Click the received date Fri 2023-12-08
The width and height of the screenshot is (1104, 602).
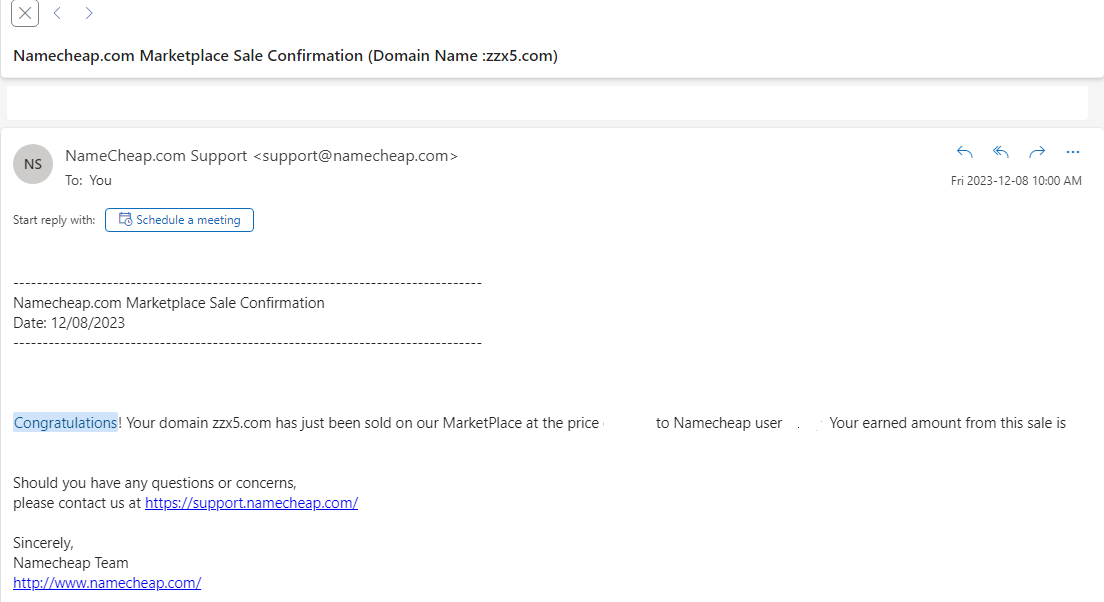(x=1016, y=181)
